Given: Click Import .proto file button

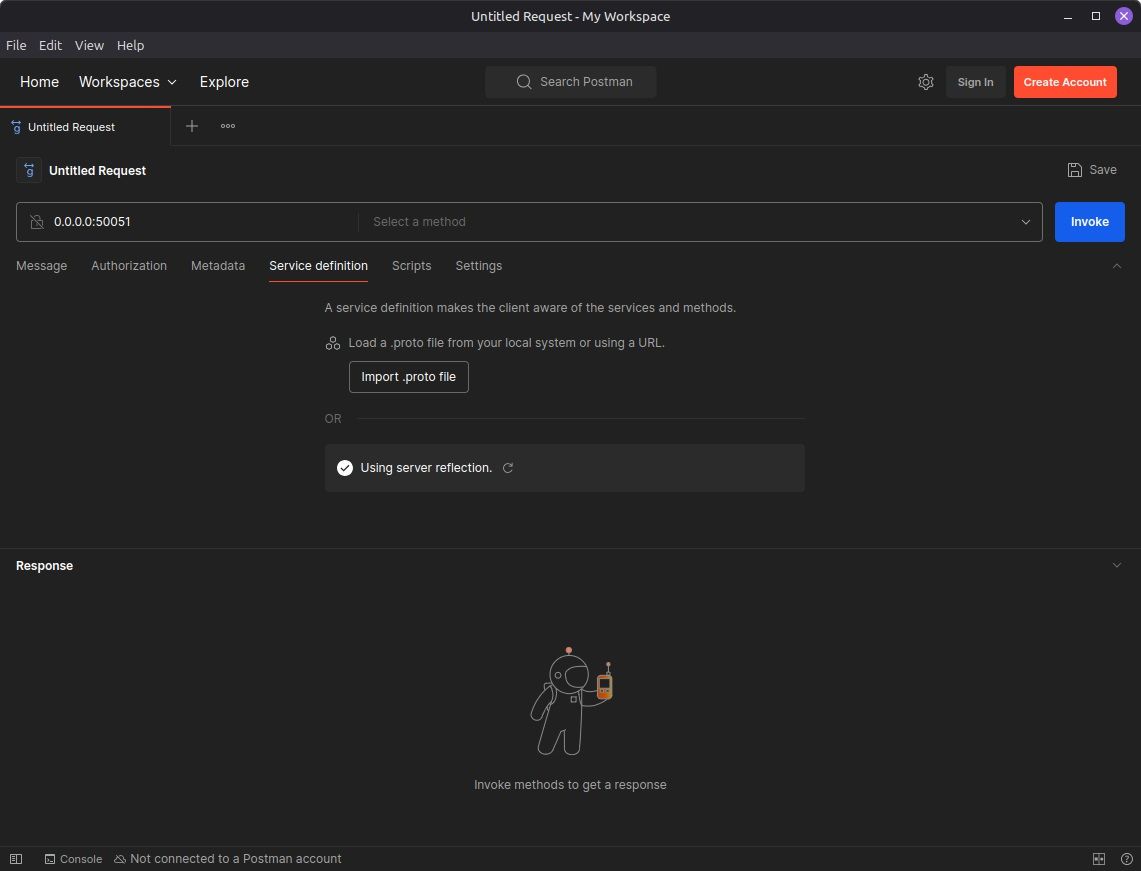Looking at the screenshot, I should (x=408, y=377).
